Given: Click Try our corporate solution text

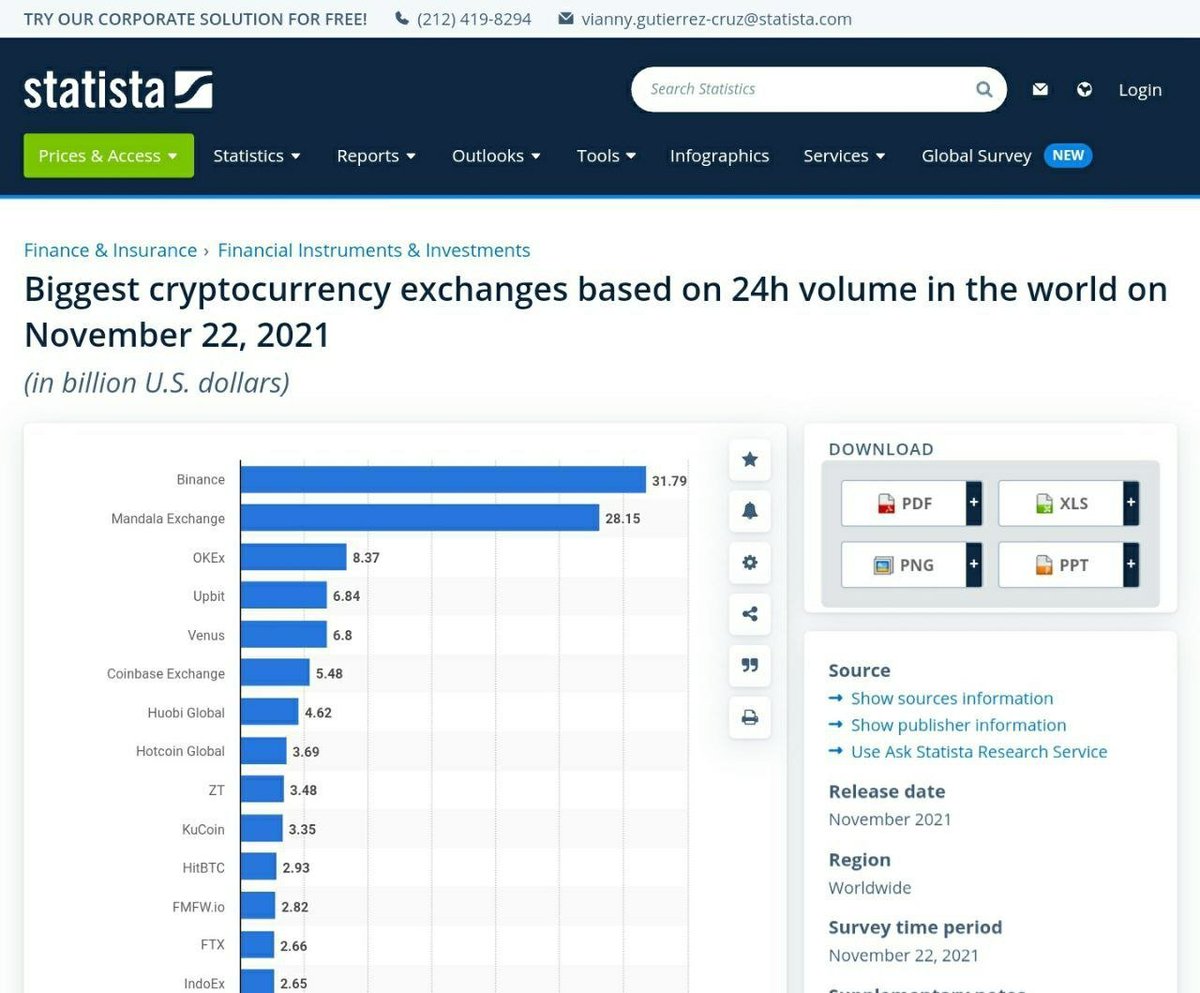Looking at the screenshot, I should coord(195,19).
